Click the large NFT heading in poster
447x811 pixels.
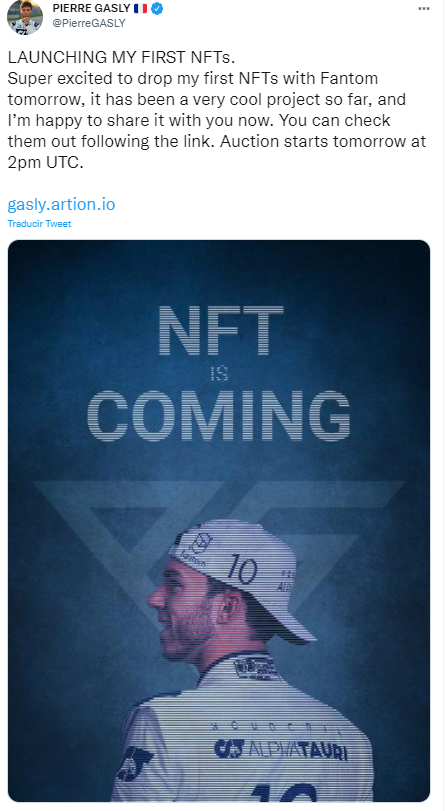click(x=221, y=330)
